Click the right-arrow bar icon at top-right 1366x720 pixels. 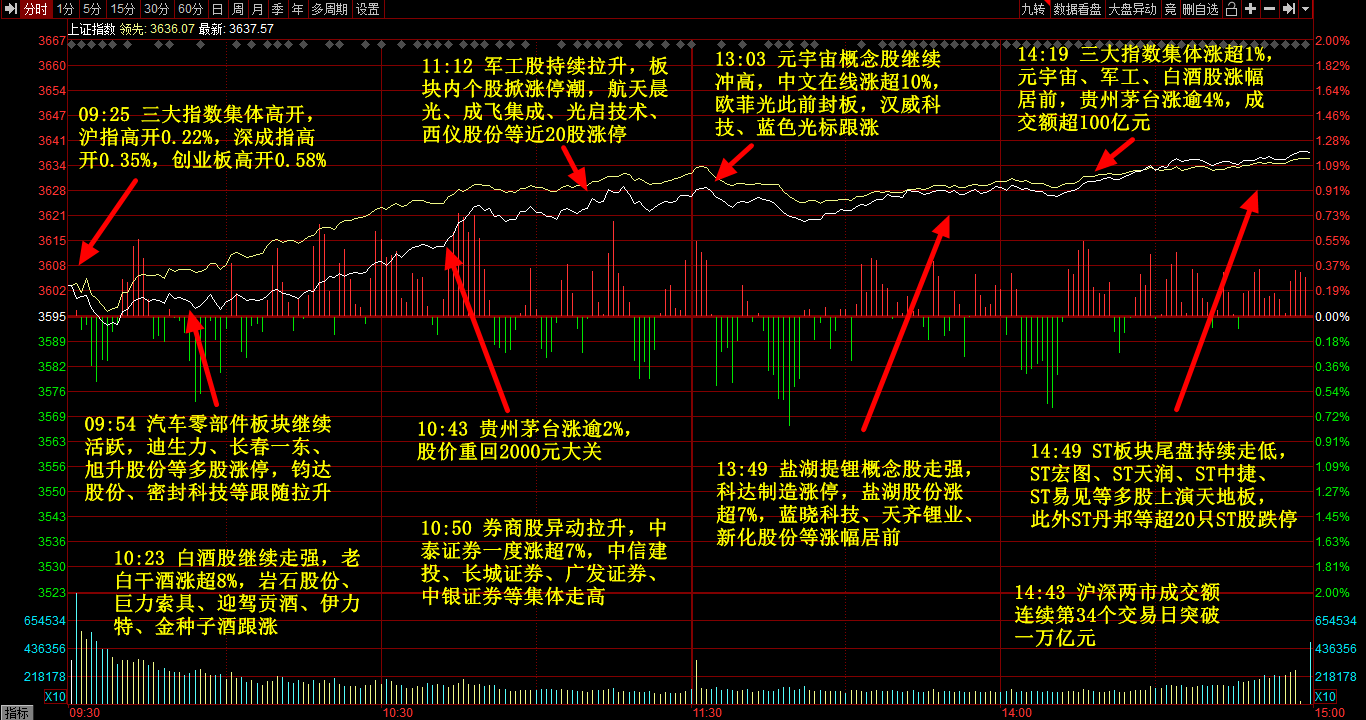click(1287, 9)
